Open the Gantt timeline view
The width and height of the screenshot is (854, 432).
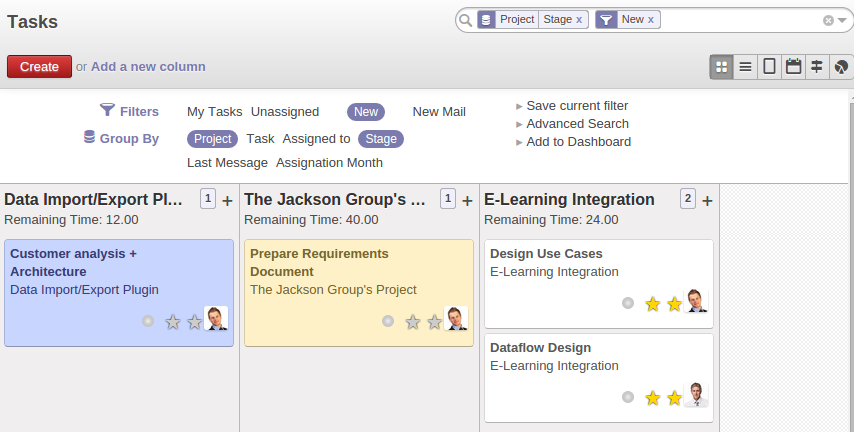click(x=817, y=67)
